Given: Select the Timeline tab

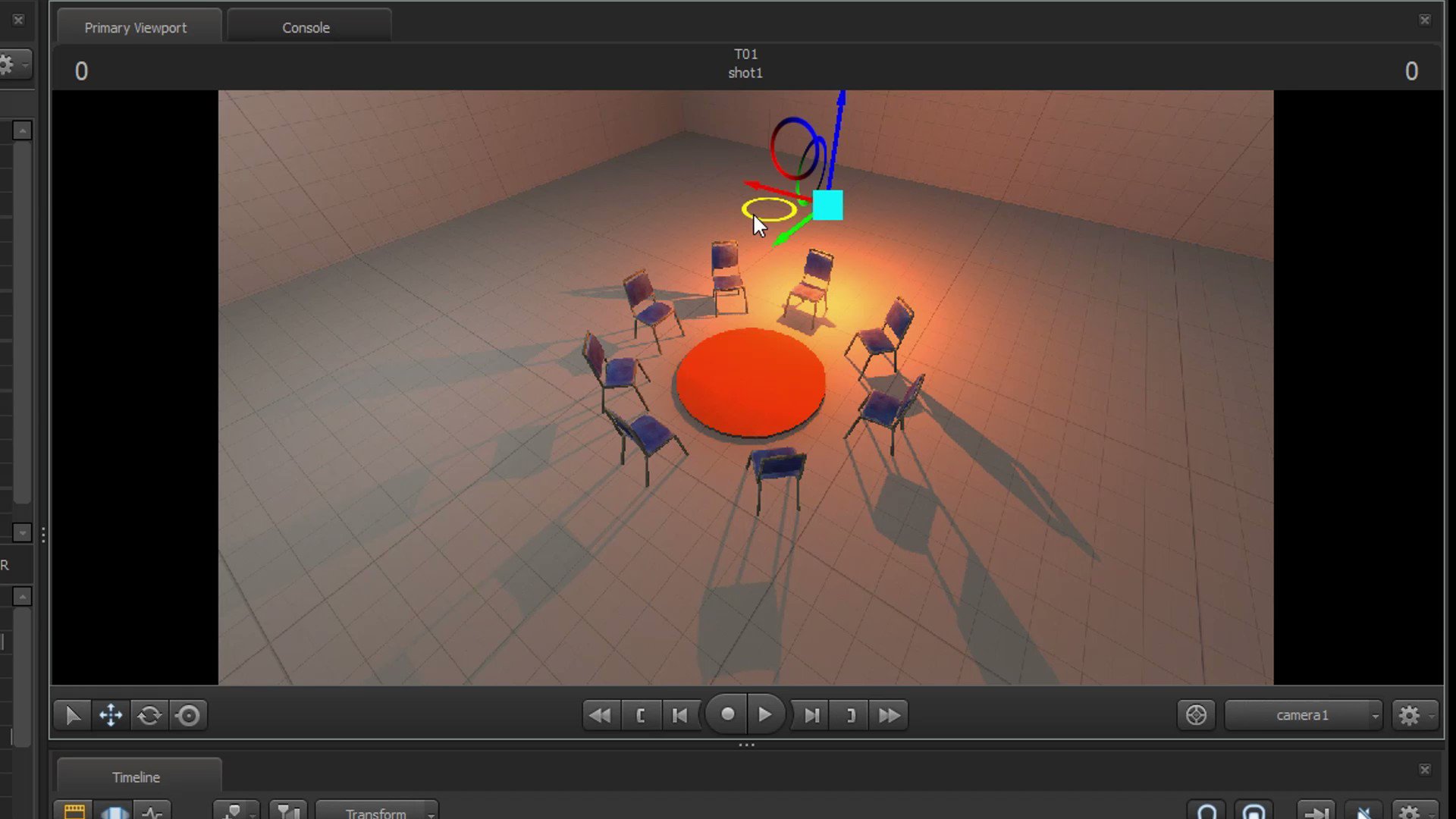Looking at the screenshot, I should (x=136, y=777).
